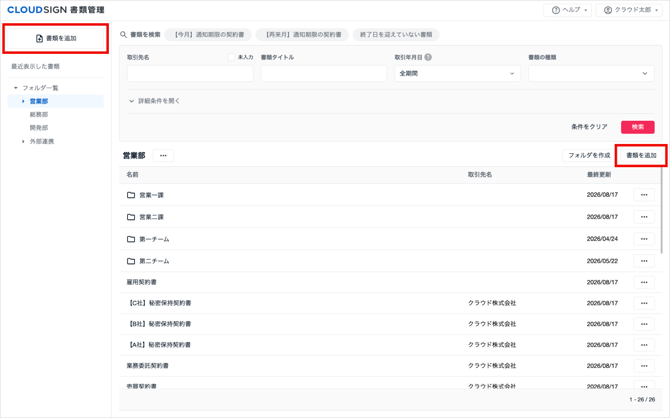
Task: Open the クラウド太郎 account menu
Action: pos(629,10)
